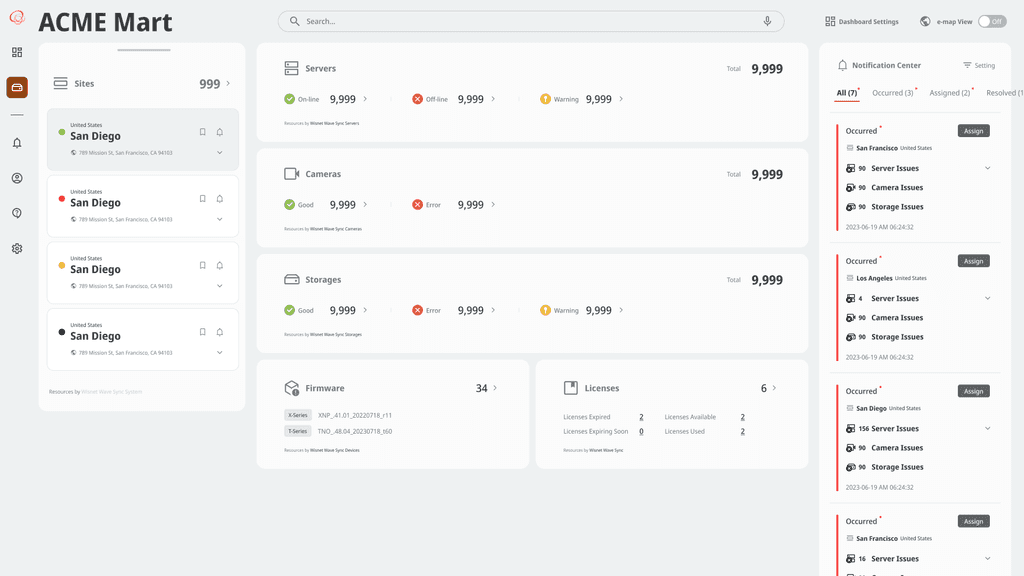Screen dimensions: 1024x576
Task: Expand the green-status San Diego site card
Action: 220,153
